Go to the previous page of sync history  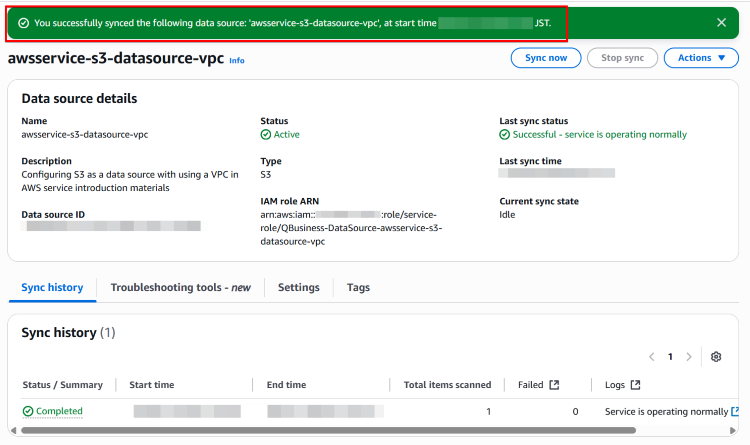click(x=652, y=357)
